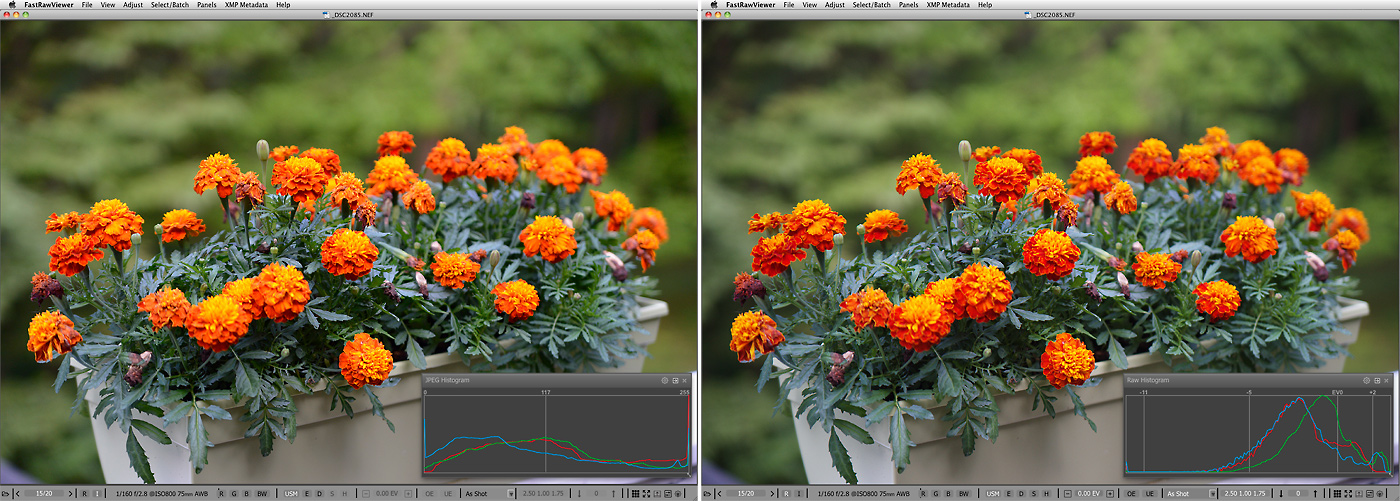
Task: Toggle USM sharpening in left window
Action: (290, 494)
